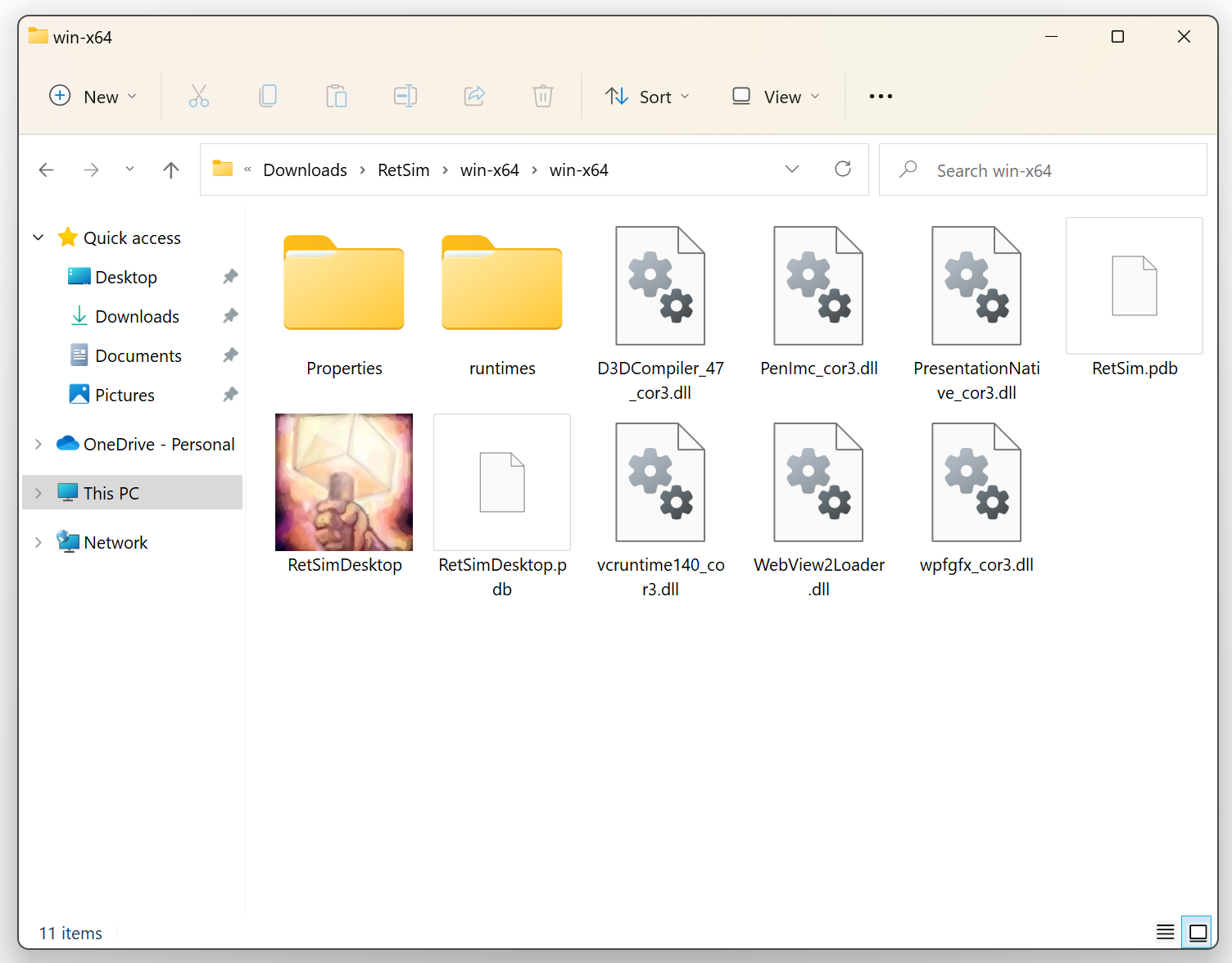Click the Delete trash can icon
This screenshot has width=1232, height=963.
coord(543,96)
